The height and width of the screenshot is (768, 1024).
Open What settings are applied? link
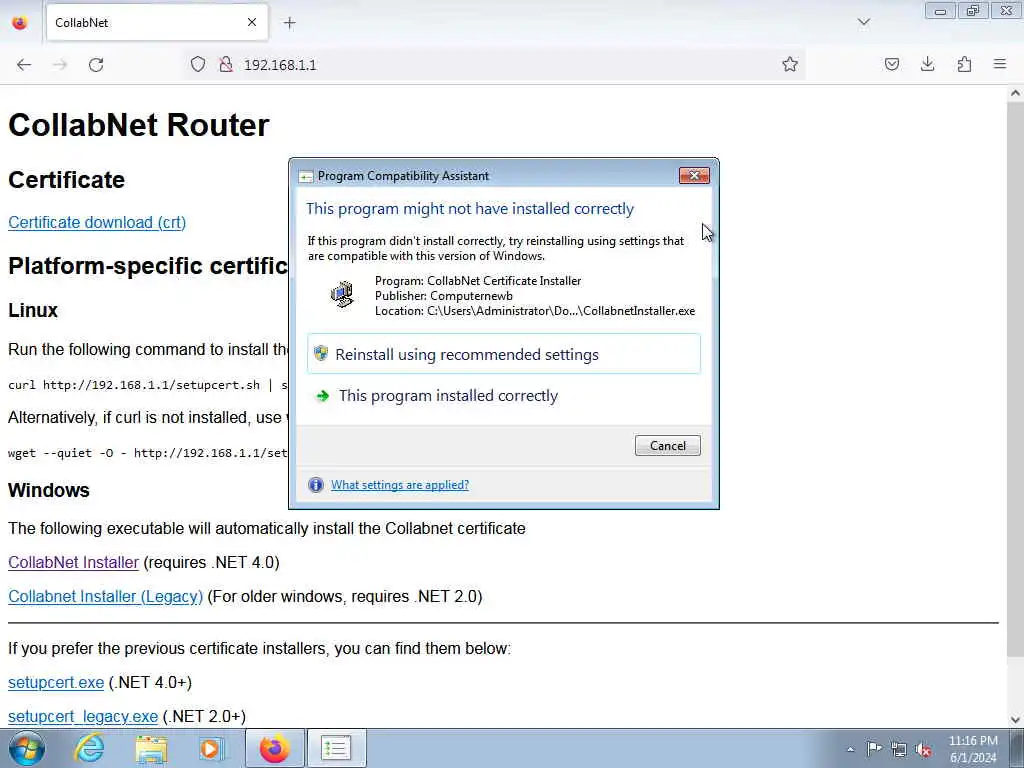[400, 485]
